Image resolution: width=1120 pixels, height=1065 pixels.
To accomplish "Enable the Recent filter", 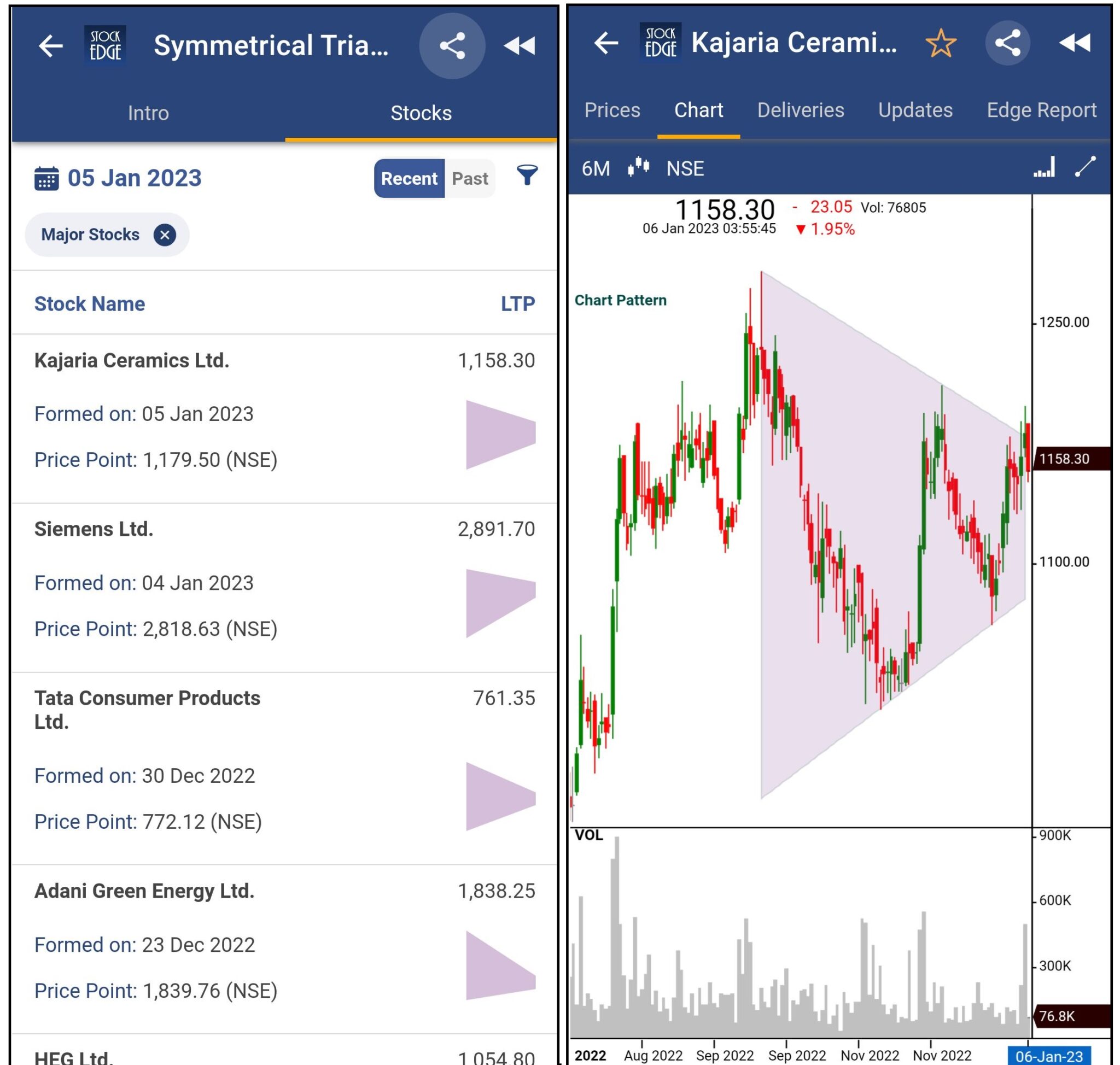I will (410, 178).
